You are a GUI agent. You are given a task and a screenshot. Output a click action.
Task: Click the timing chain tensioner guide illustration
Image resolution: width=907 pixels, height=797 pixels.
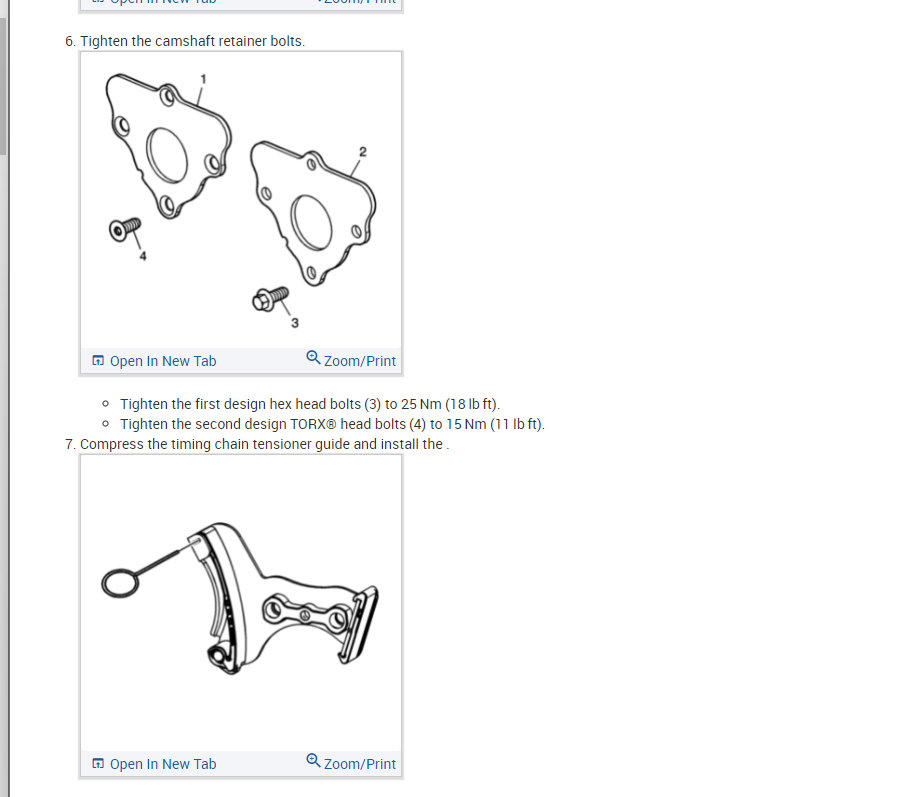tap(240, 599)
